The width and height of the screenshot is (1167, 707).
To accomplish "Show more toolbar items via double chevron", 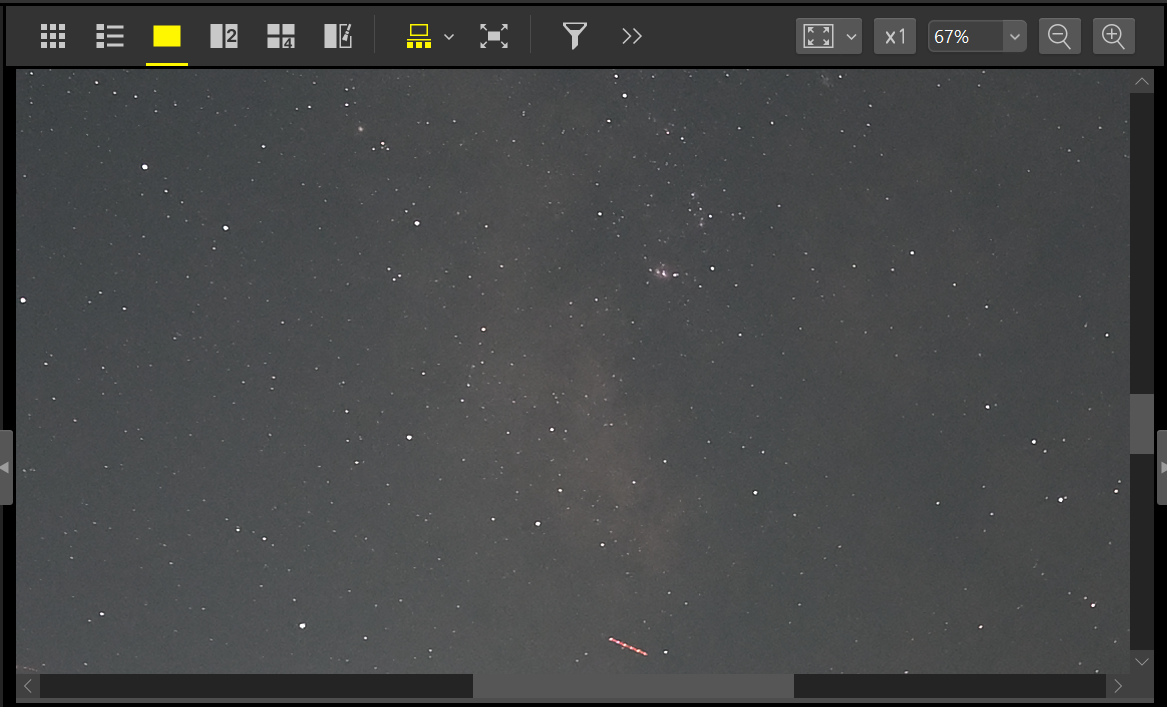I will 631,37.
